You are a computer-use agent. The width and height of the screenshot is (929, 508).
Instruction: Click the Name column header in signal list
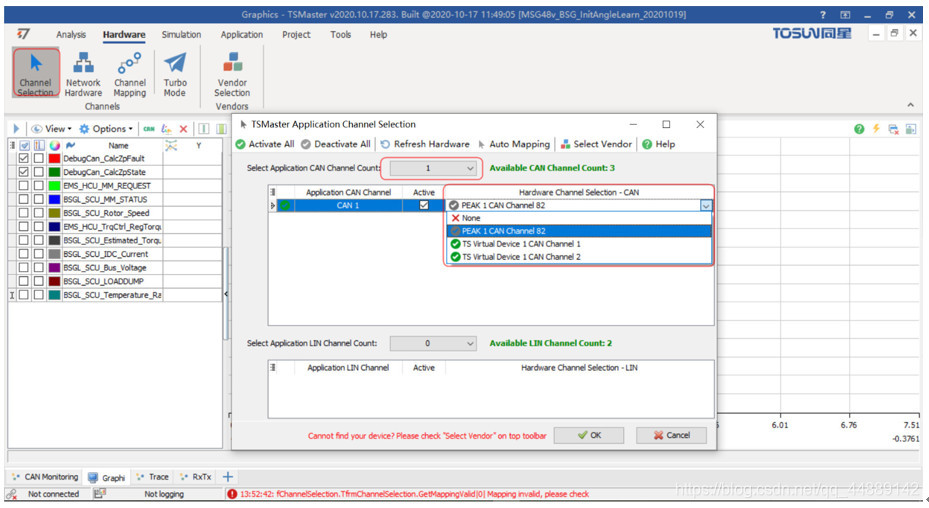pyautogui.click(x=118, y=145)
